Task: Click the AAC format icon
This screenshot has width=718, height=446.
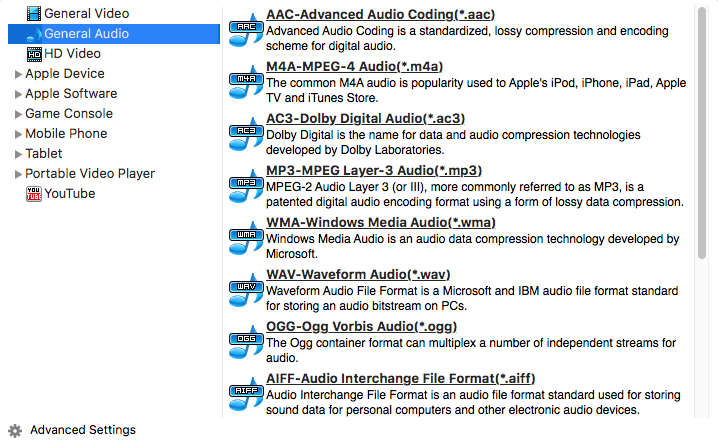Action: point(244,32)
